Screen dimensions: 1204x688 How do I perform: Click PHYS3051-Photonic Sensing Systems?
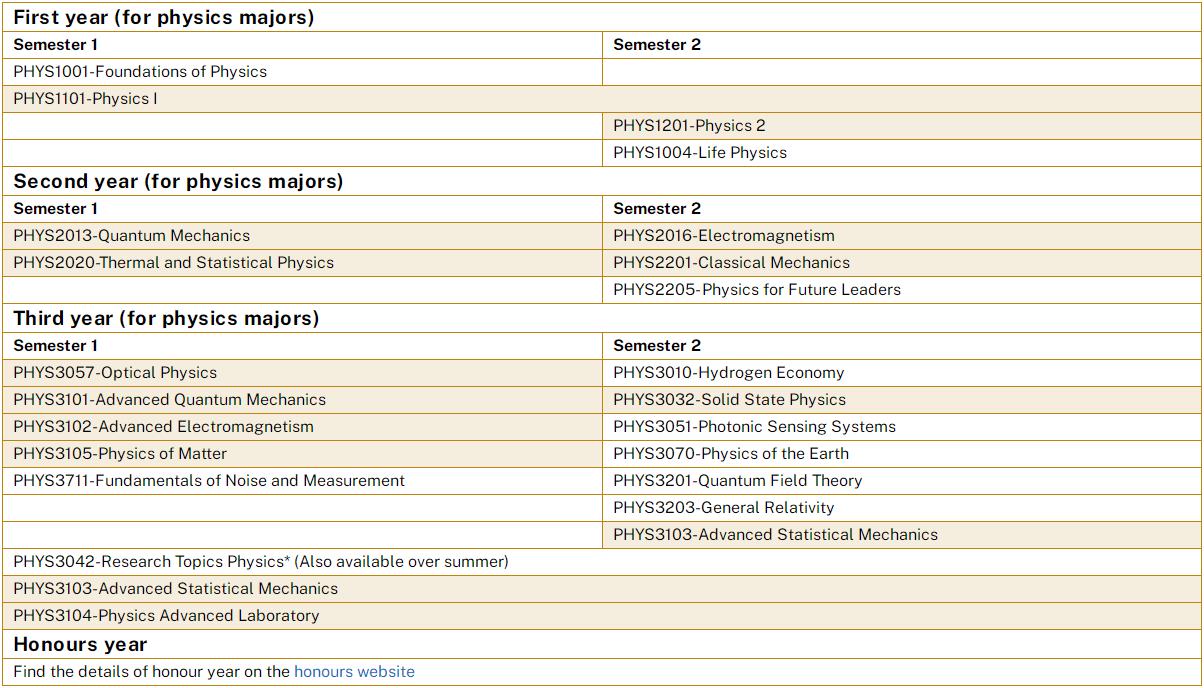pyautogui.click(x=754, y=427)
